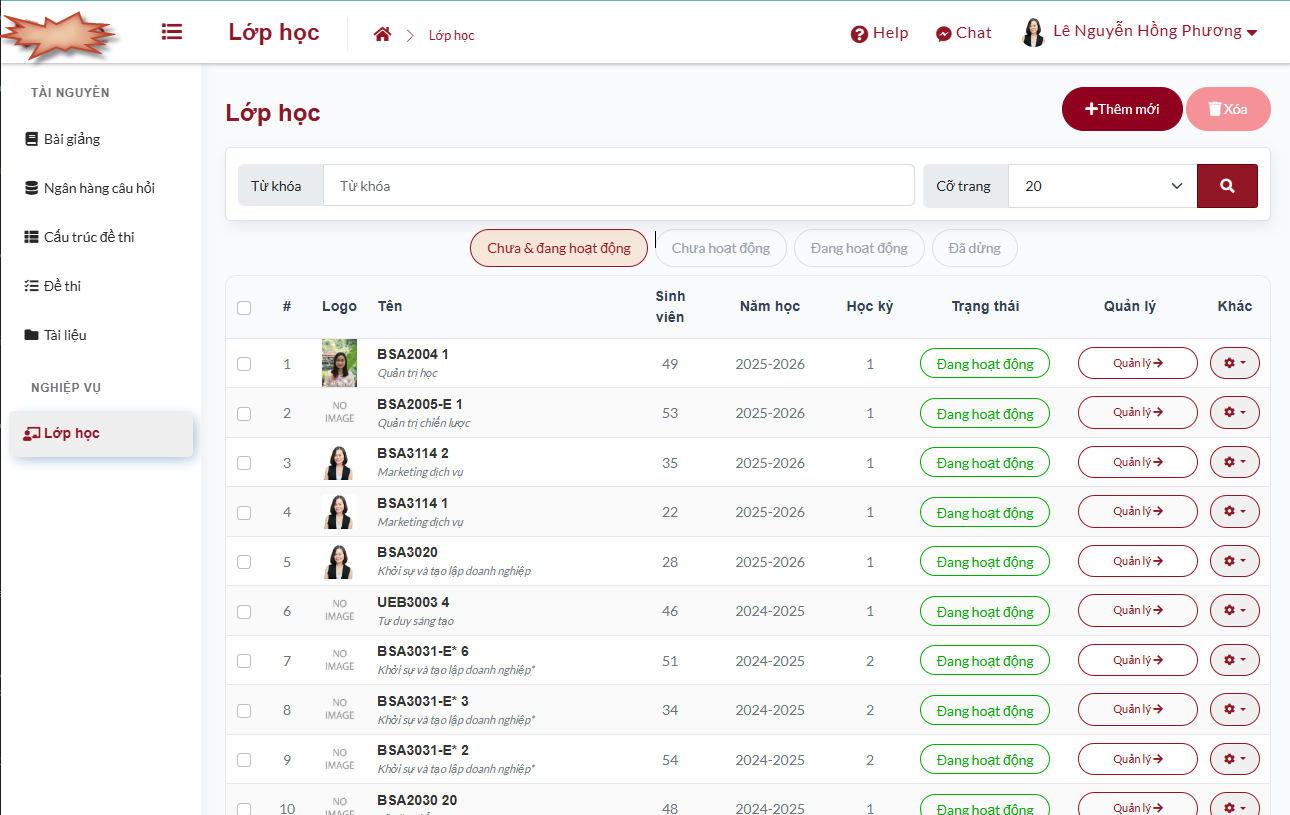Open Tài liệu folder in sidebar
The height and width of the screenshot is (815, 1290).
pyautogui.click(x=64, y=335)
